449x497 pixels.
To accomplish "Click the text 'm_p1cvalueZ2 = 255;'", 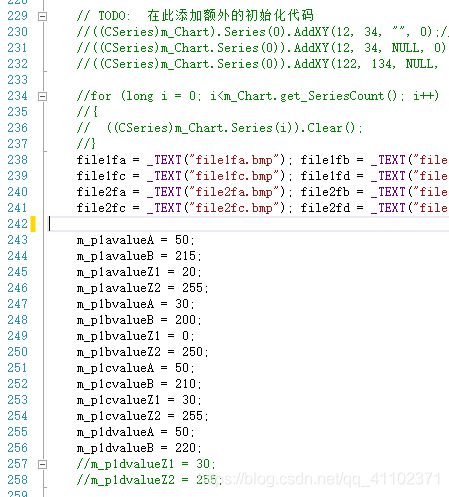I will click(142, 416).
